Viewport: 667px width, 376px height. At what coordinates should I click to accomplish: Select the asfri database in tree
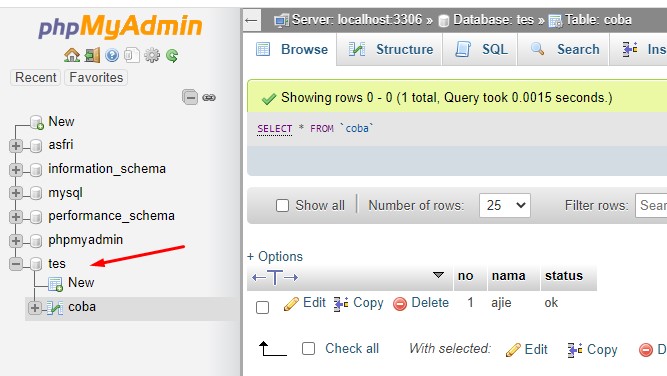[x=61, y=145]
